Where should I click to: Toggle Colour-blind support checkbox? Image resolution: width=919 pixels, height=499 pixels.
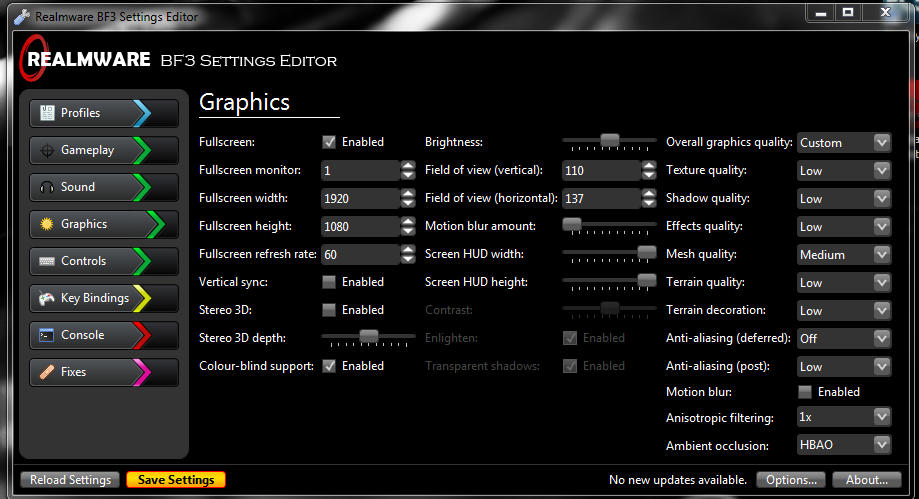pyautogui.click(x=329, y=366)
